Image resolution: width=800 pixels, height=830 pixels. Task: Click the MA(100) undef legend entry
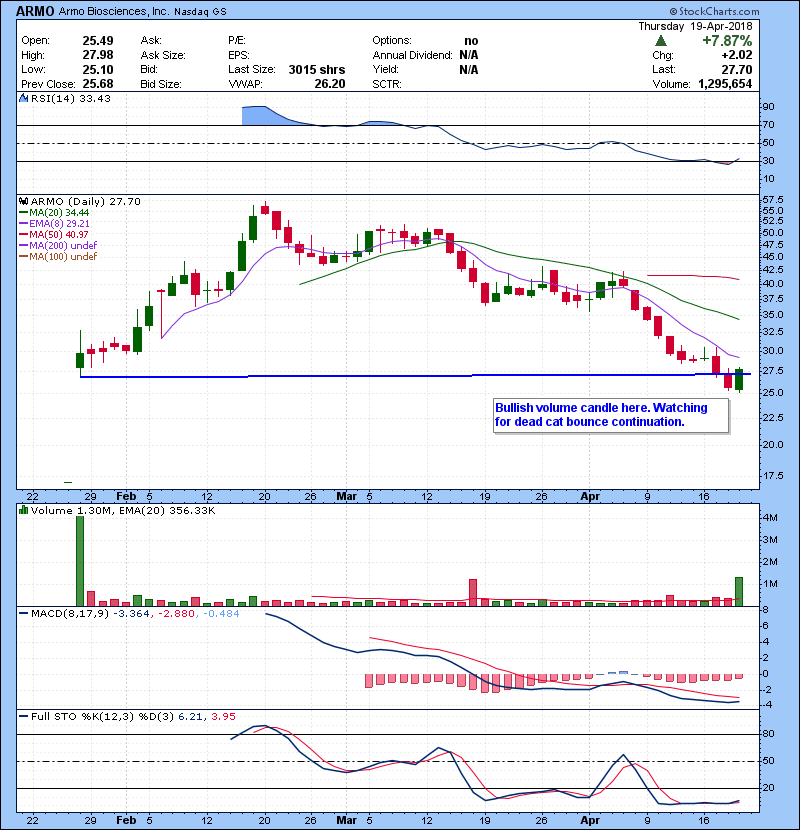[x=58, y=256]
